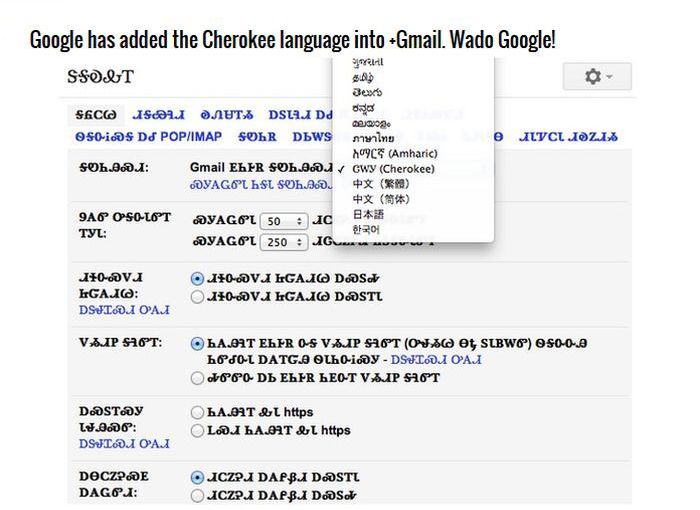This screenshot has height=510, width=700.
Task: Open the gear settings menu button
Action: click(597, 76)
